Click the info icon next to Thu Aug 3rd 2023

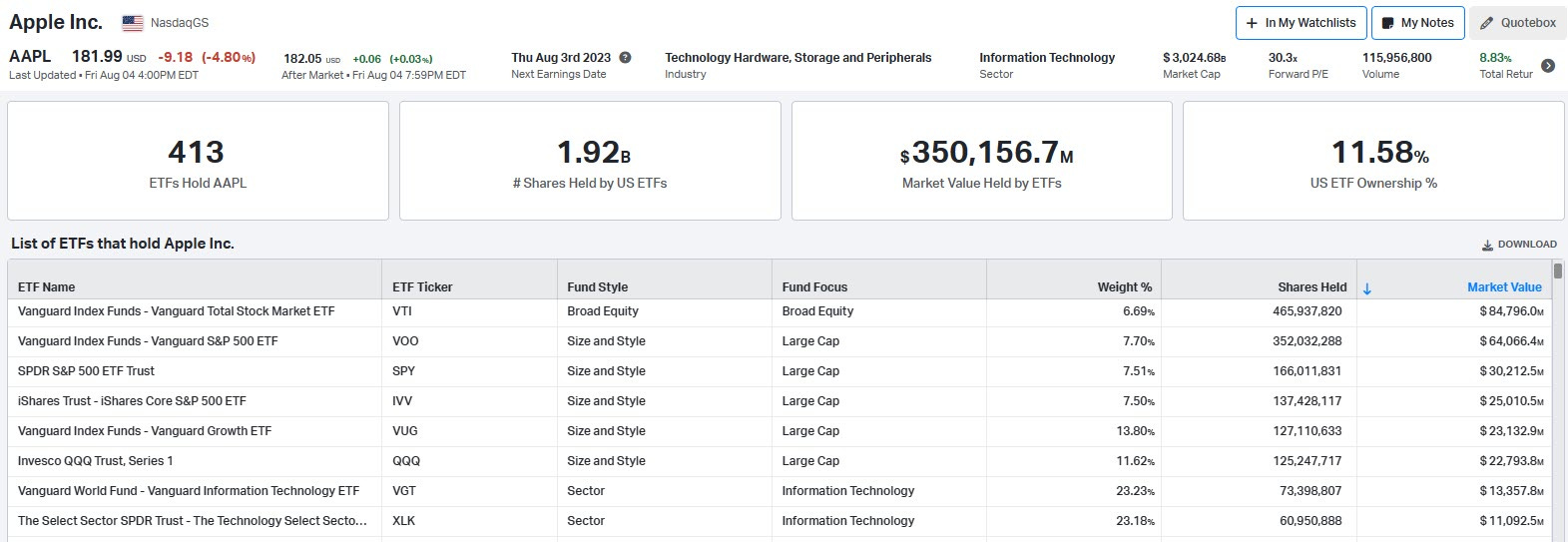pyautogui.click(x=625, y=58)
